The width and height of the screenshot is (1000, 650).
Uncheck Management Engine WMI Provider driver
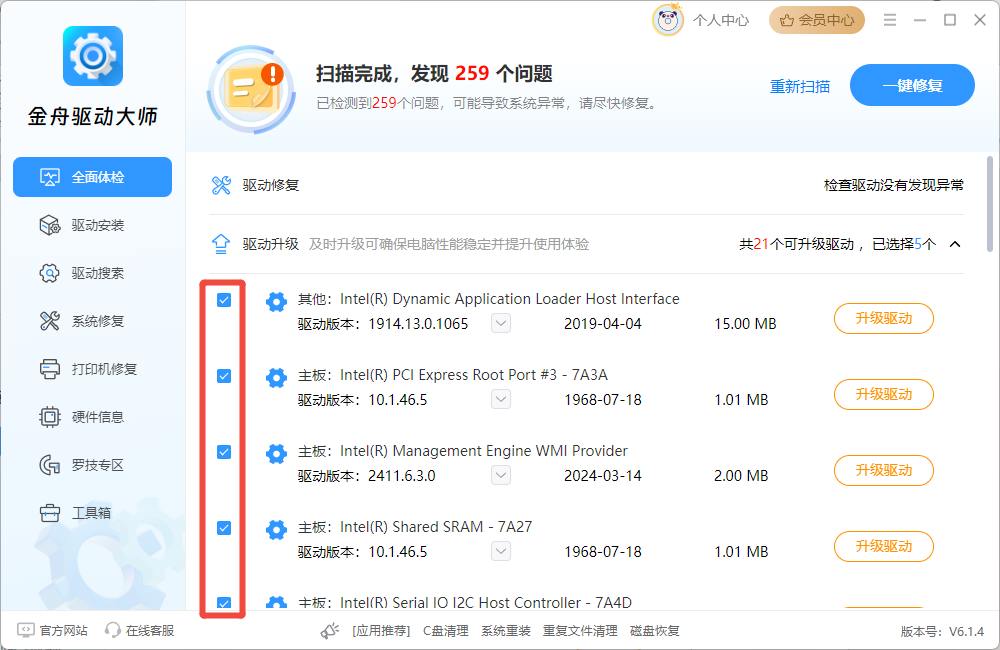(x=224, y=452)
